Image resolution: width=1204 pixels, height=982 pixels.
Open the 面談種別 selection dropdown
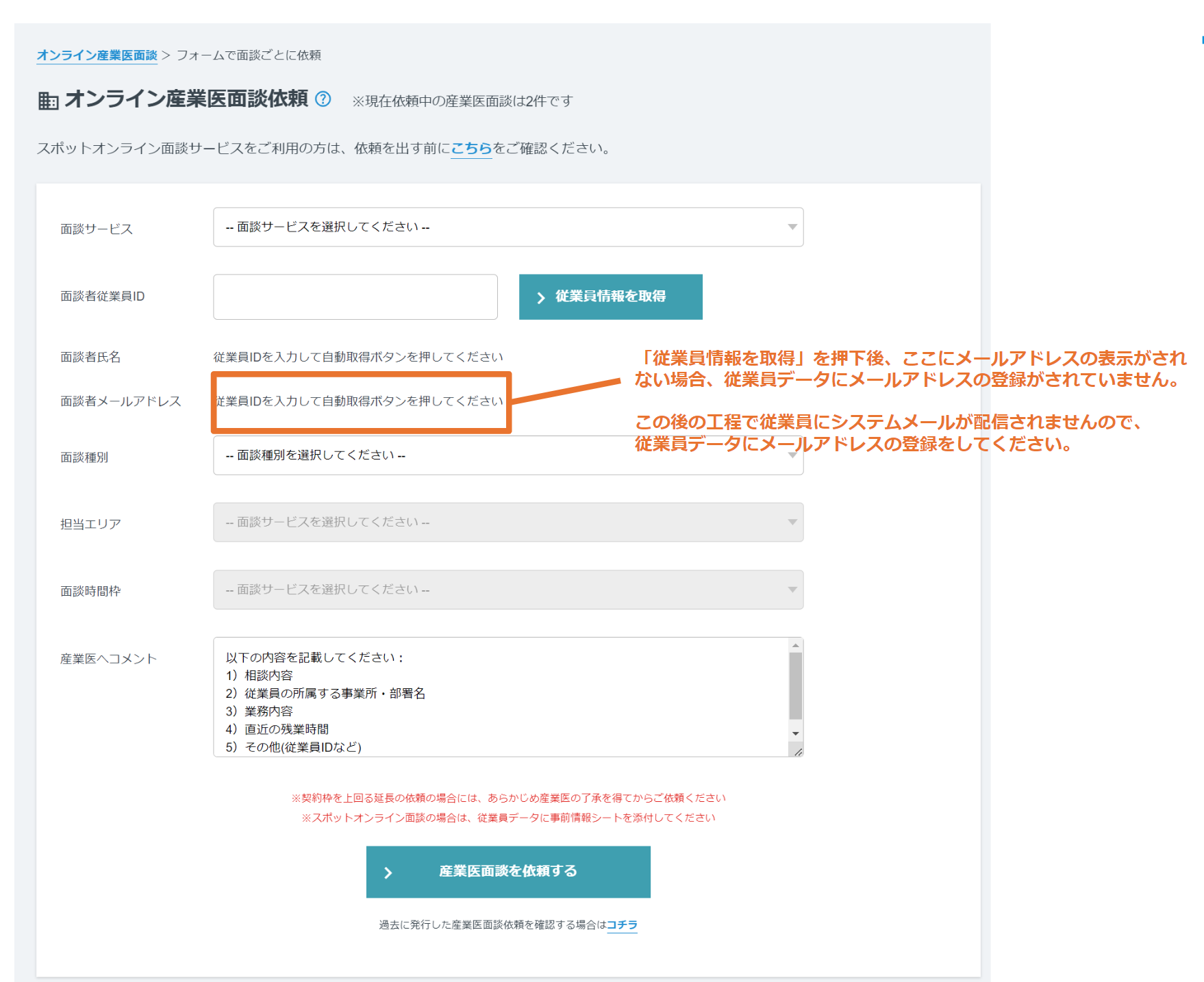click(791, 455)
